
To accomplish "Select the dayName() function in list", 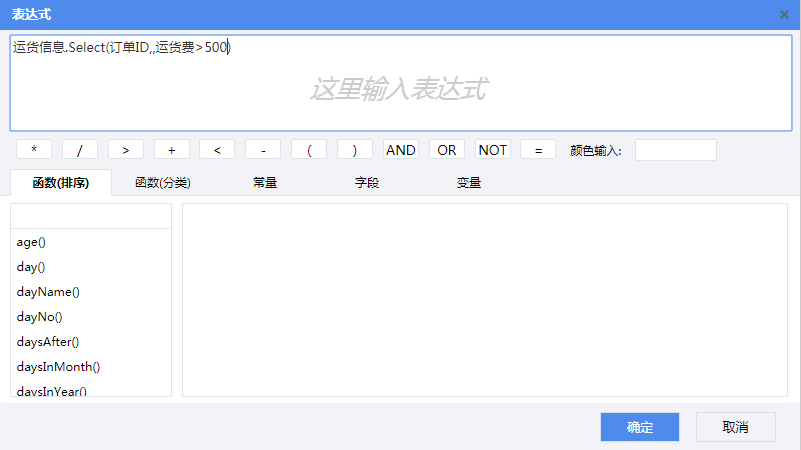I will (48, 292).
